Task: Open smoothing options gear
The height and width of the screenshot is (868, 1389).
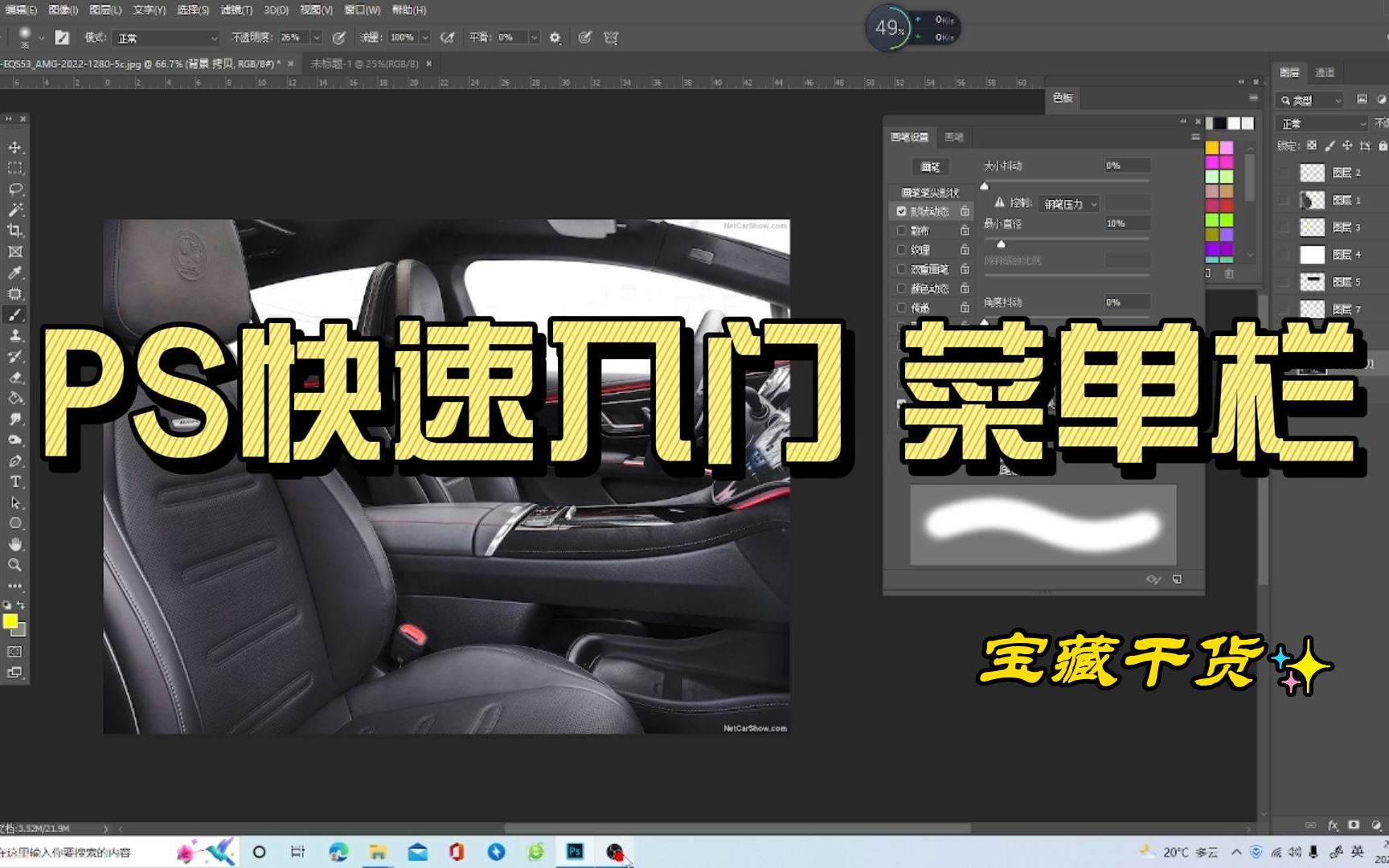Action: 555,38
